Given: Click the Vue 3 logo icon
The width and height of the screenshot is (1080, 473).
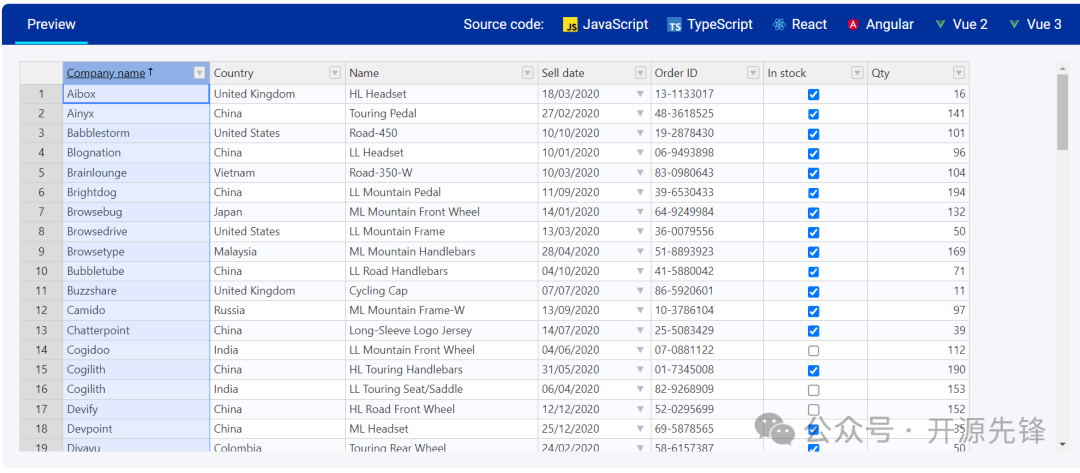Looking at the screenshot, I should tap(1014, 24).
